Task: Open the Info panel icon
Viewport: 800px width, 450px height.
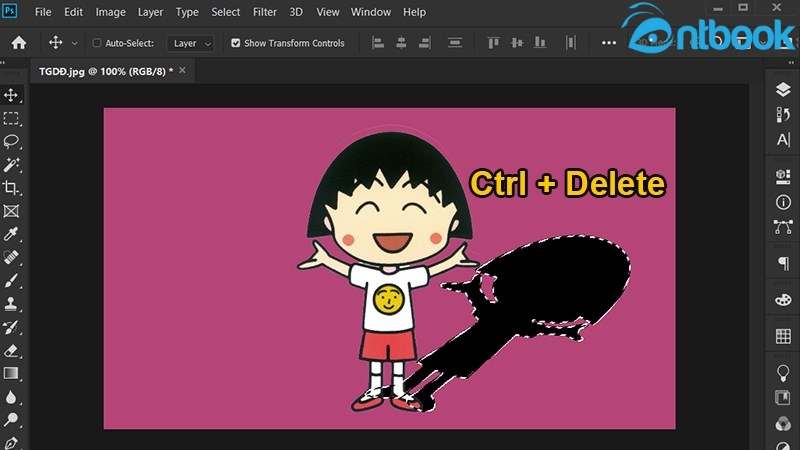Action: (783, 202)
